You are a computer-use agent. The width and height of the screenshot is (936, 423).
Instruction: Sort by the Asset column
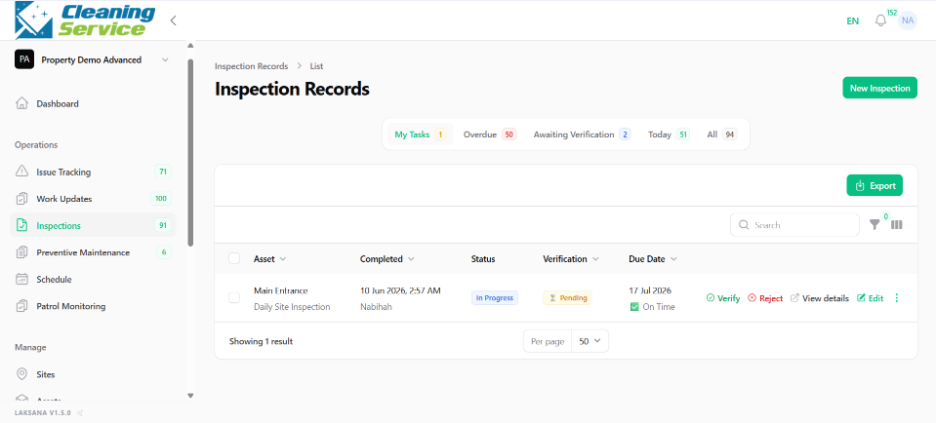pyautogui.click(x=270, y=259)
